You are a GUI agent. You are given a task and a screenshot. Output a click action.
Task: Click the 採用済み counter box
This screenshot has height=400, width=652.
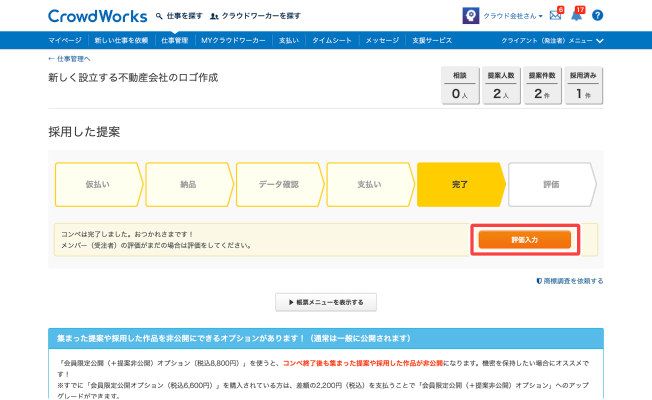pyautogui.click(x=582, y=87)
